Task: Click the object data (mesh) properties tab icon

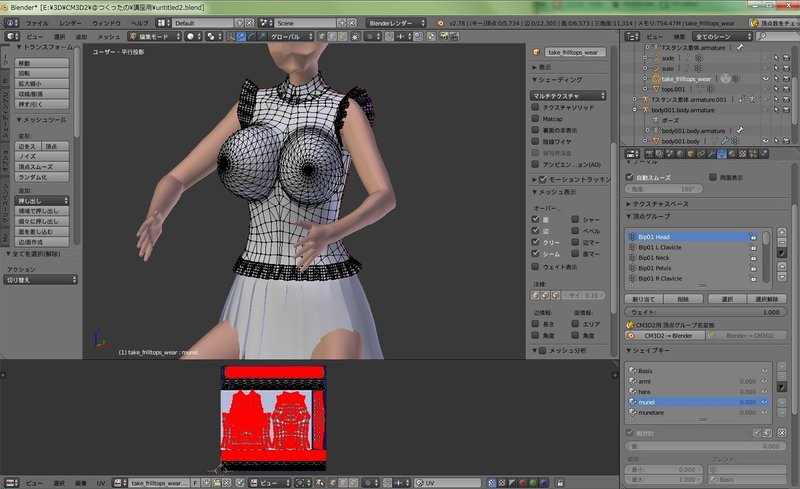Action: (x=721, y=154)
